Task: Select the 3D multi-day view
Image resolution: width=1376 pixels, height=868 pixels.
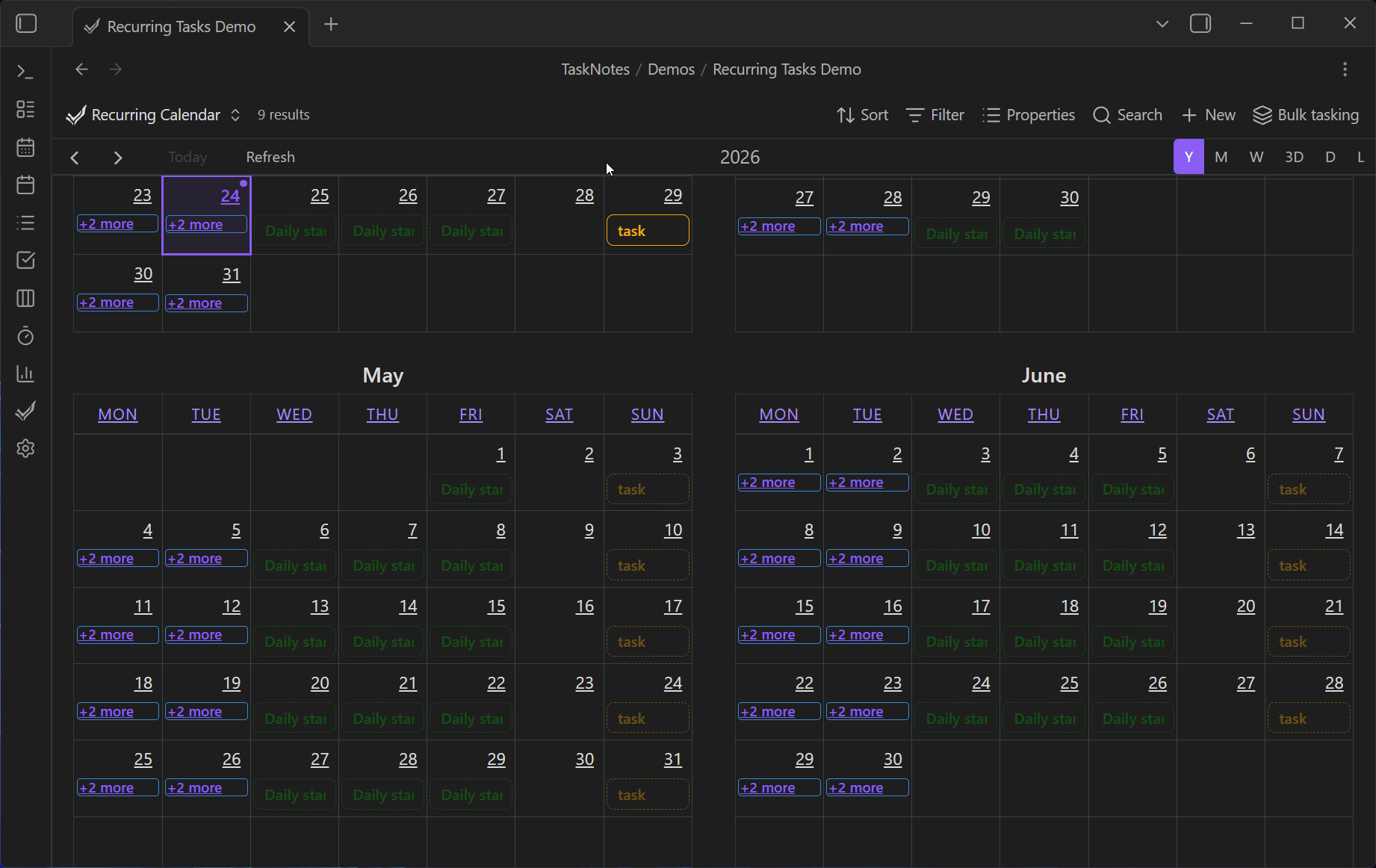Action: point(1295,156)
